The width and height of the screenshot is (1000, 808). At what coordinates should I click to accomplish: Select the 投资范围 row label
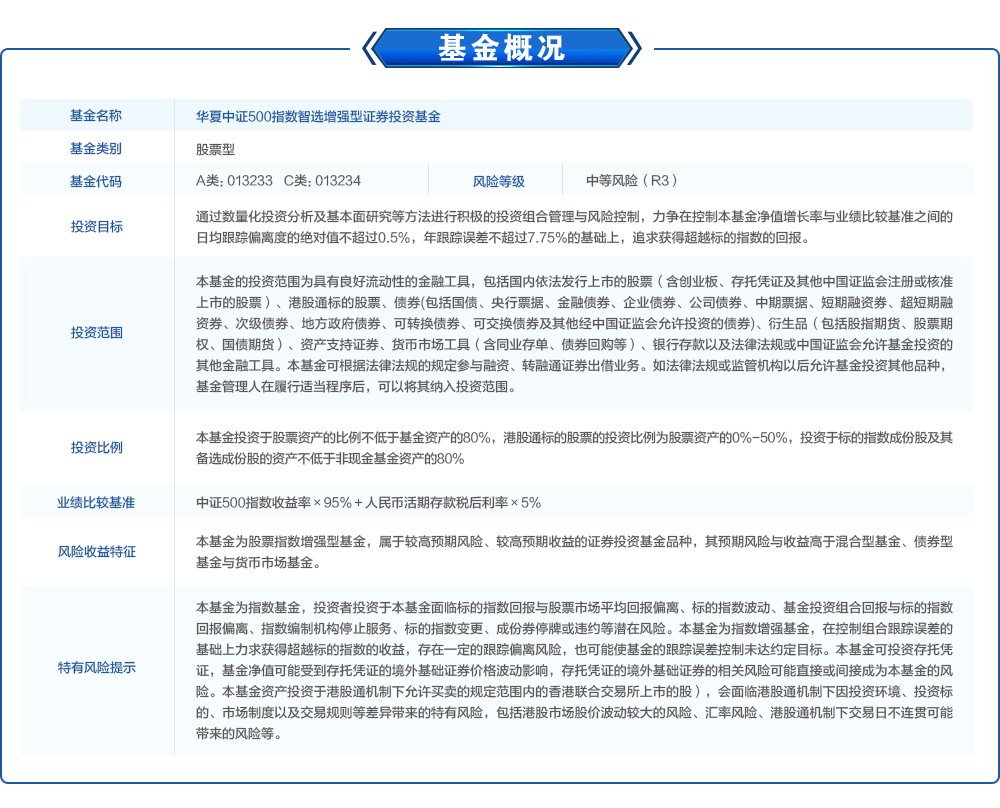[96, 332]
